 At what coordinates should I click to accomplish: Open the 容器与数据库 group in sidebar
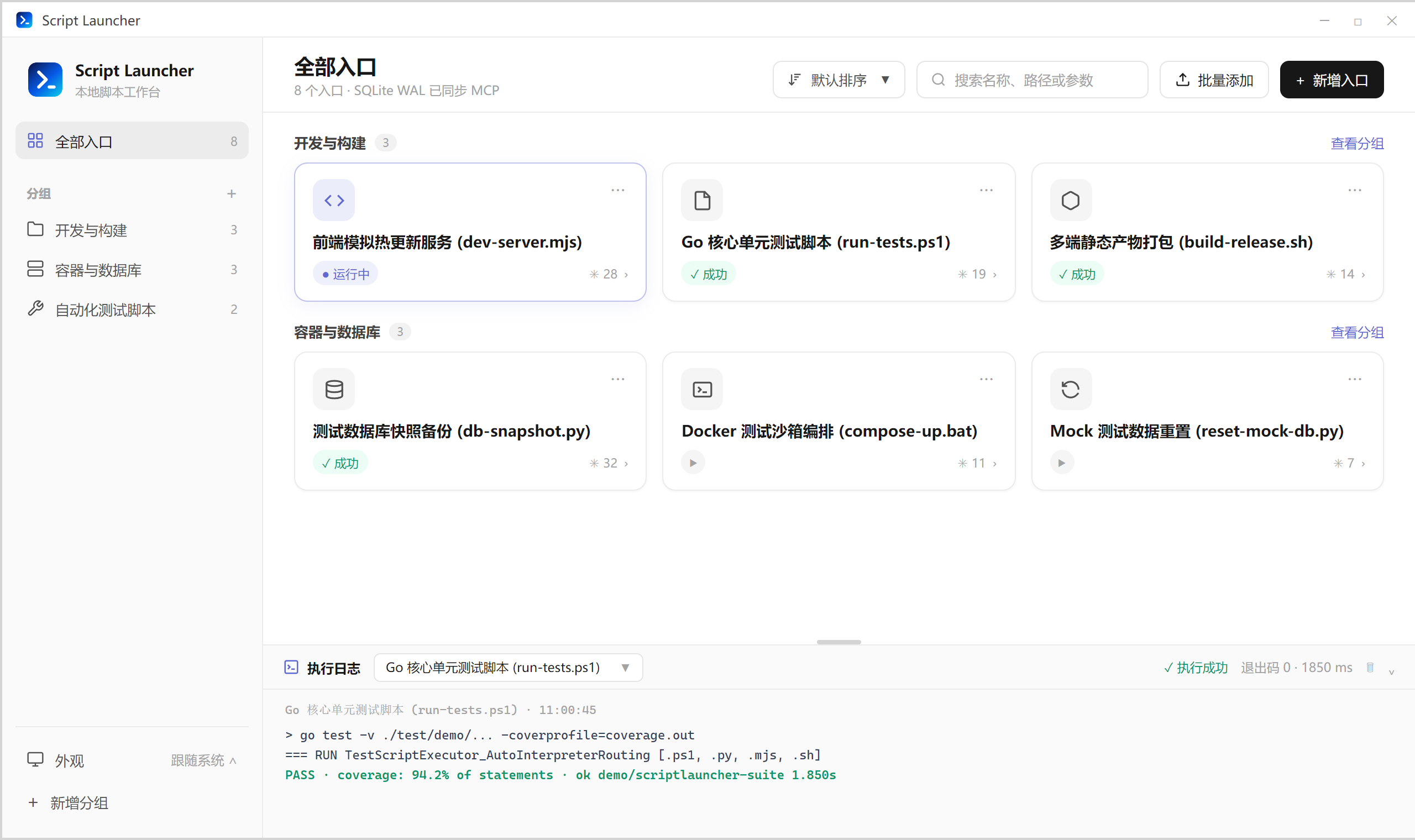click(x=132, y=270)
